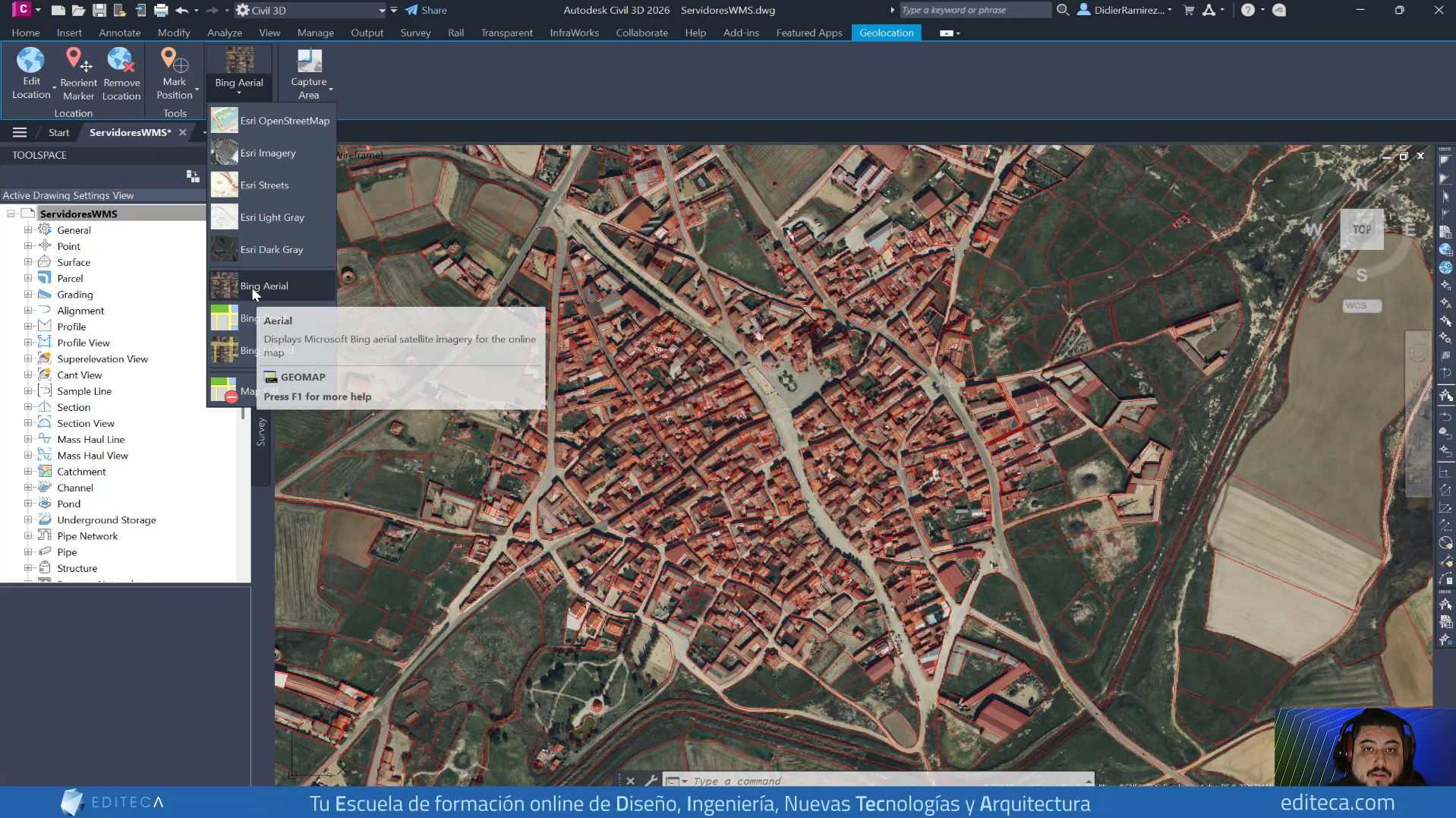Expand the Surface settings node
1456x818 pixels.
click(28, 262)
